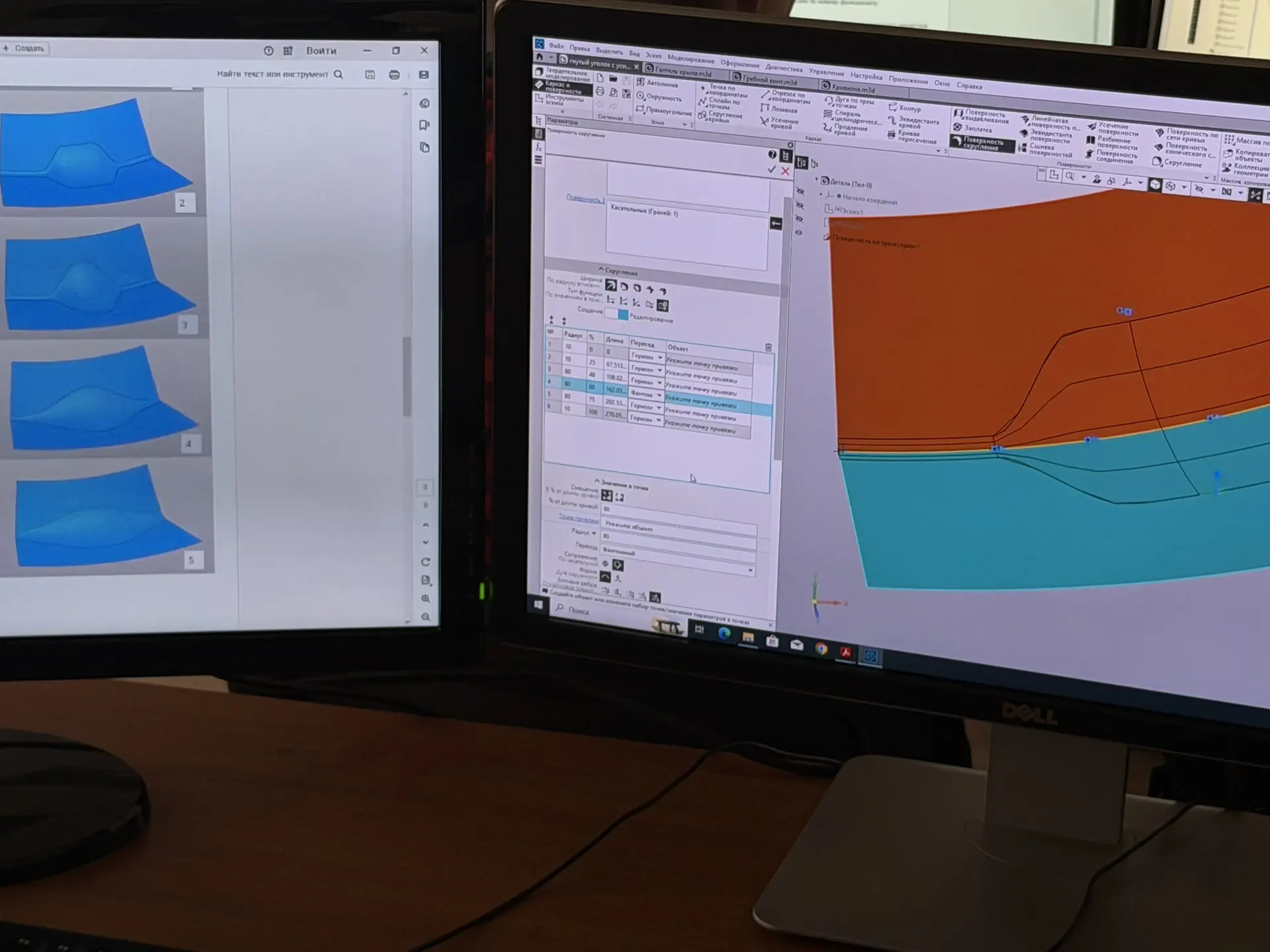Confirm operation with green checkmark

coord(771,170)
